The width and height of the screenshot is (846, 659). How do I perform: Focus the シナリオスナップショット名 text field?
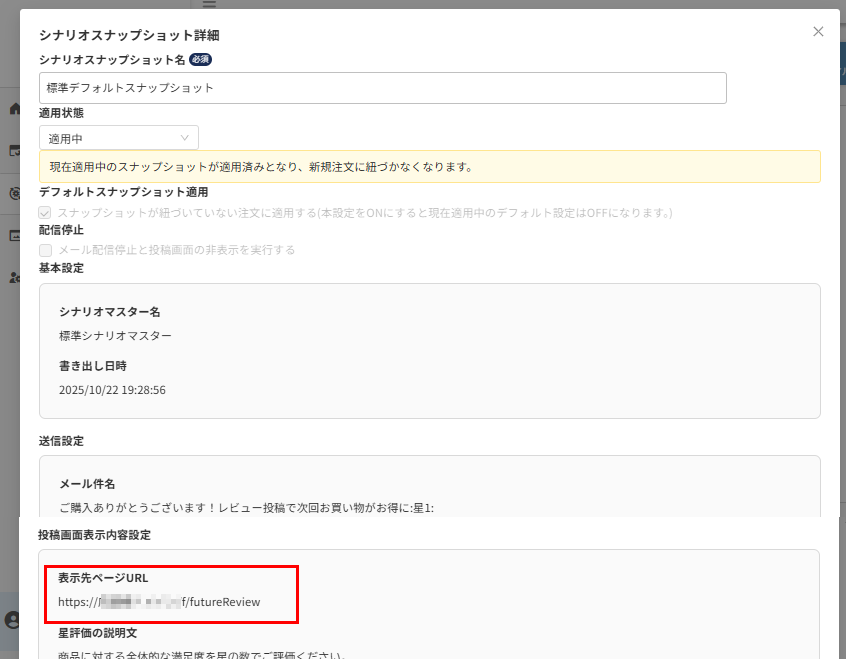pyautogui.click(x=382, y=88)
